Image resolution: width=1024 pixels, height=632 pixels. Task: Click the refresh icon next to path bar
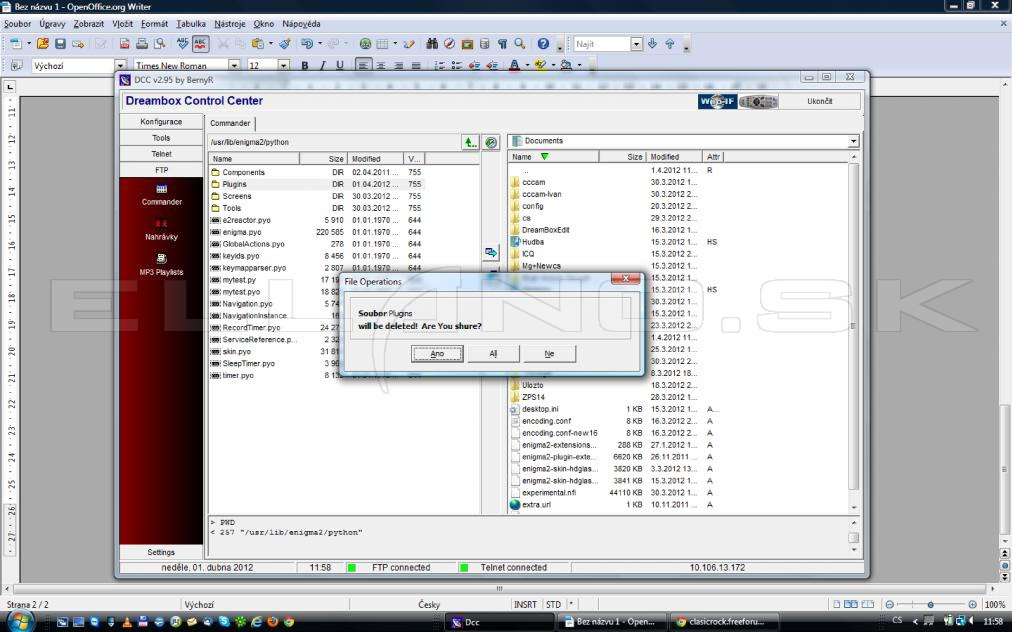491,142
